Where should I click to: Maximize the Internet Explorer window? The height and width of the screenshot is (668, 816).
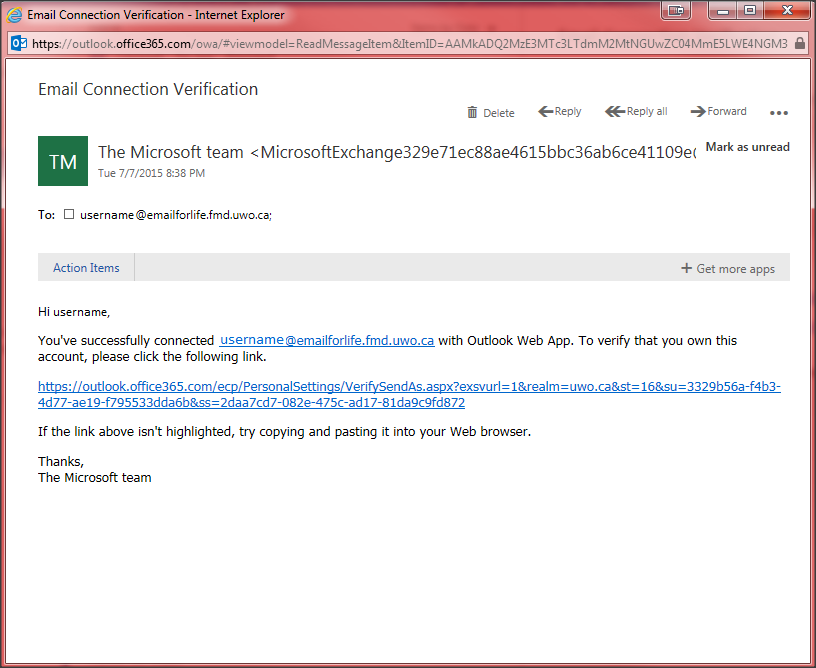(749, 11)
